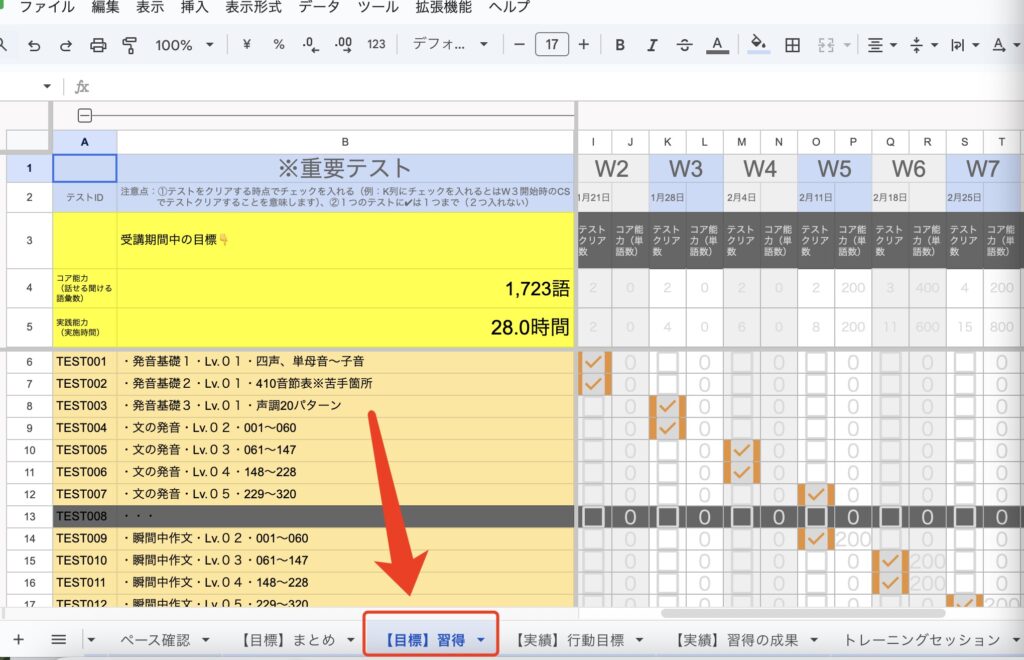Click the undo arrow icon
The image size is (1024, 660).
pos(34,45)
